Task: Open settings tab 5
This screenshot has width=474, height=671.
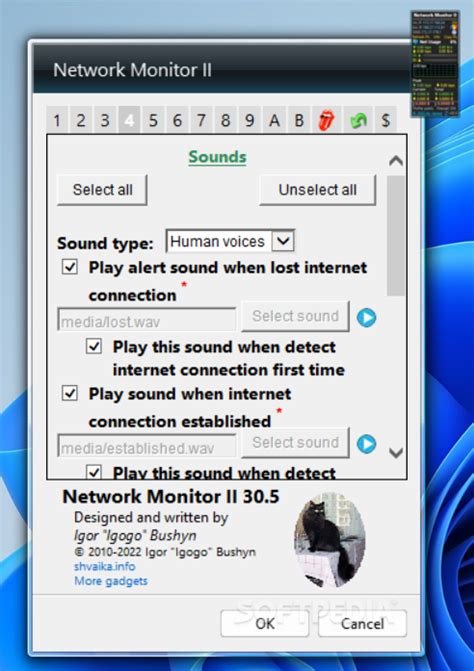Action: point(153,120)
